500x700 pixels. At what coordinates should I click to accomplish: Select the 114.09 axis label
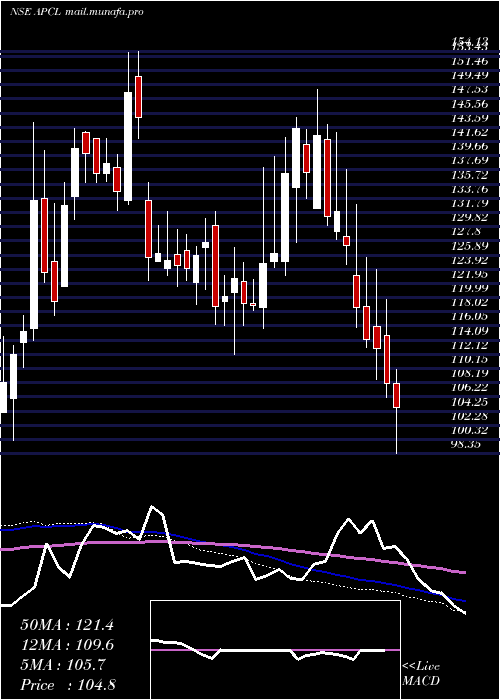click(470, 331)
